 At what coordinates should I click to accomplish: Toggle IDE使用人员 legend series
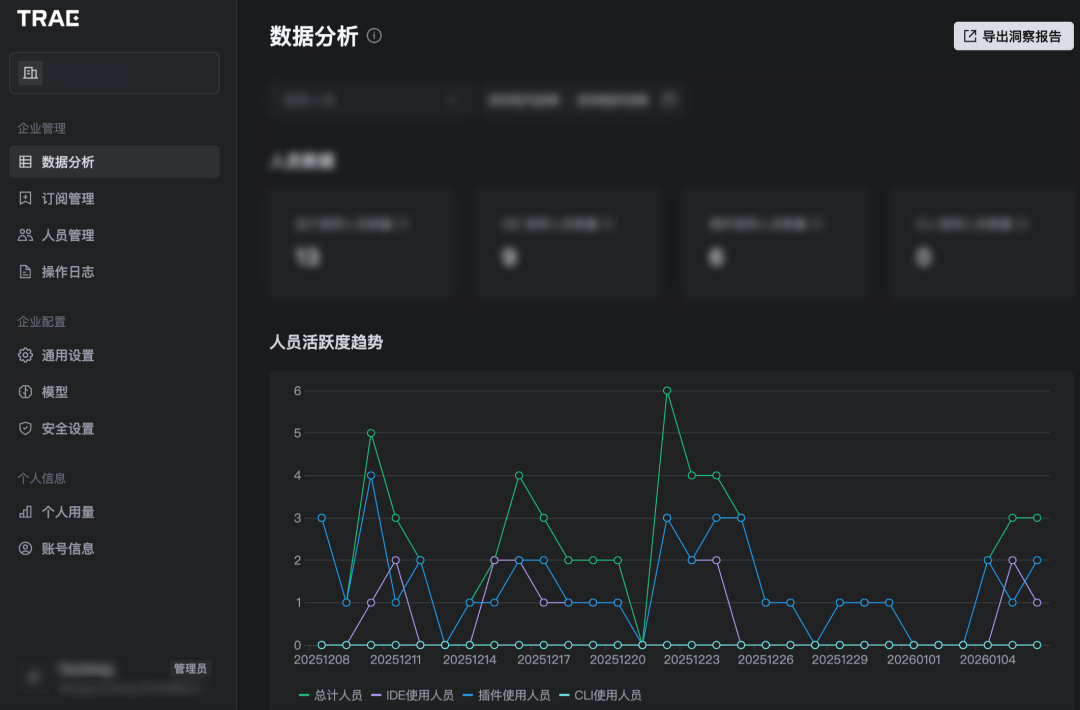412,695
